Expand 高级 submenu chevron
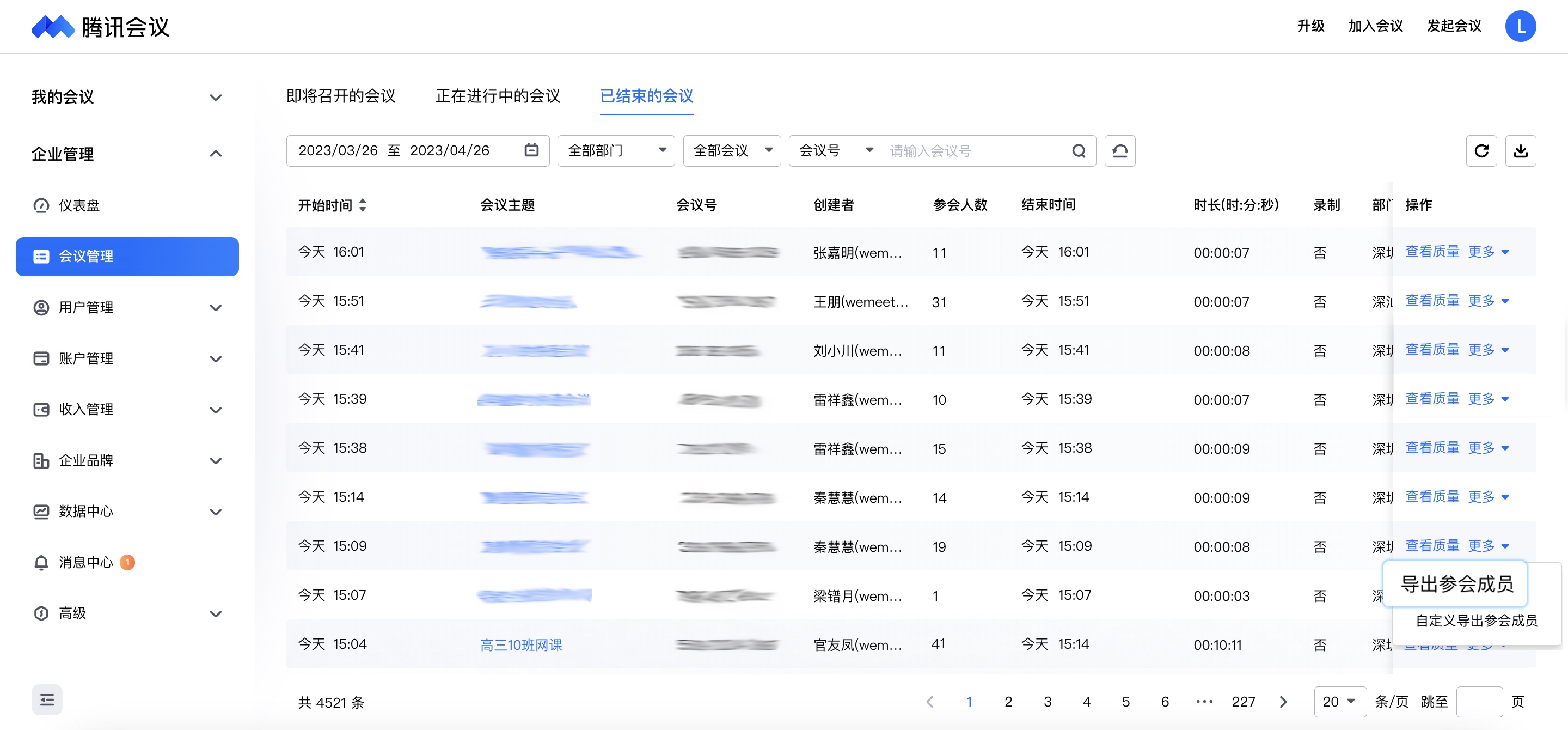 (216, 614)
